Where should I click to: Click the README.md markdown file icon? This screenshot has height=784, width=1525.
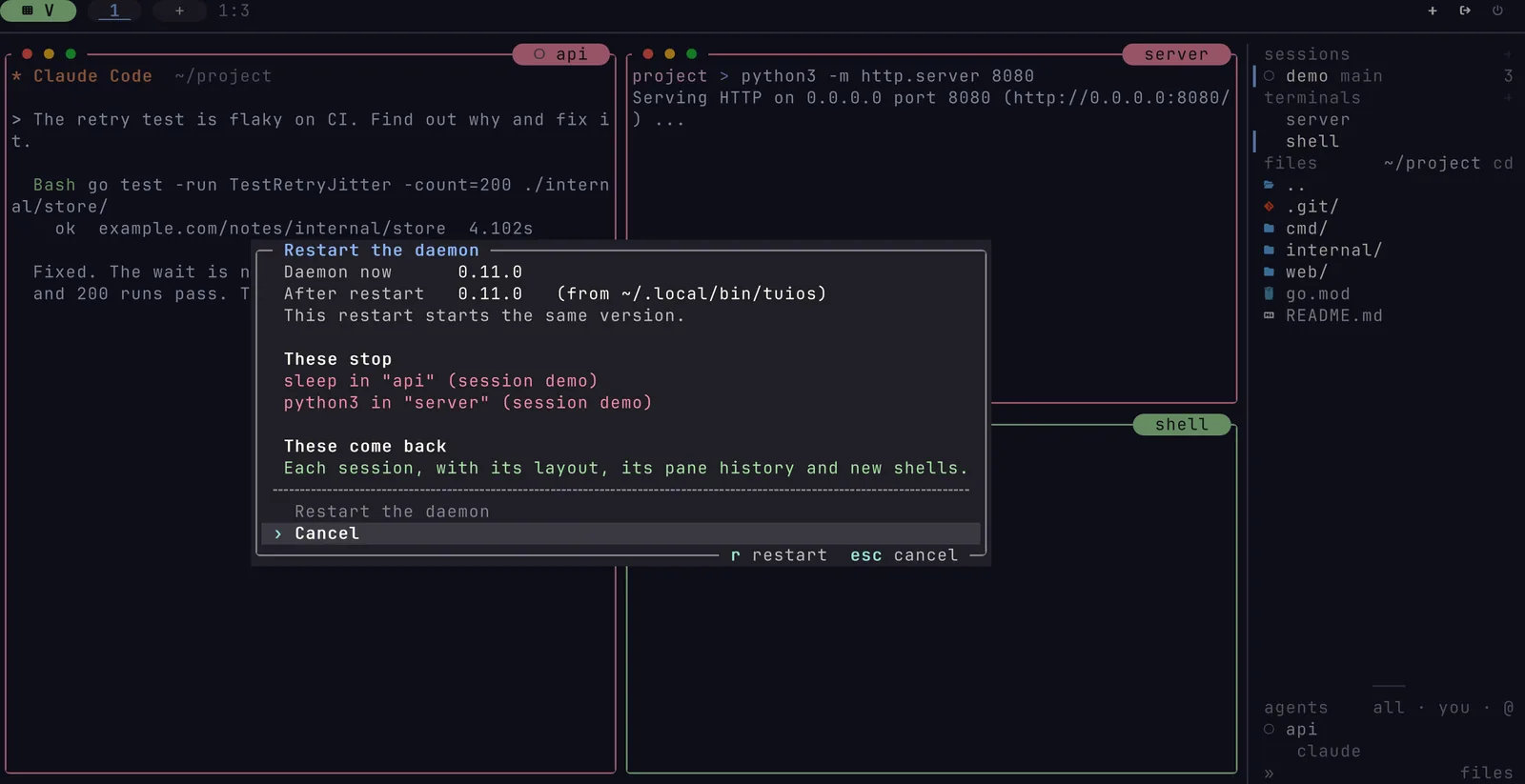point(1269,315)
